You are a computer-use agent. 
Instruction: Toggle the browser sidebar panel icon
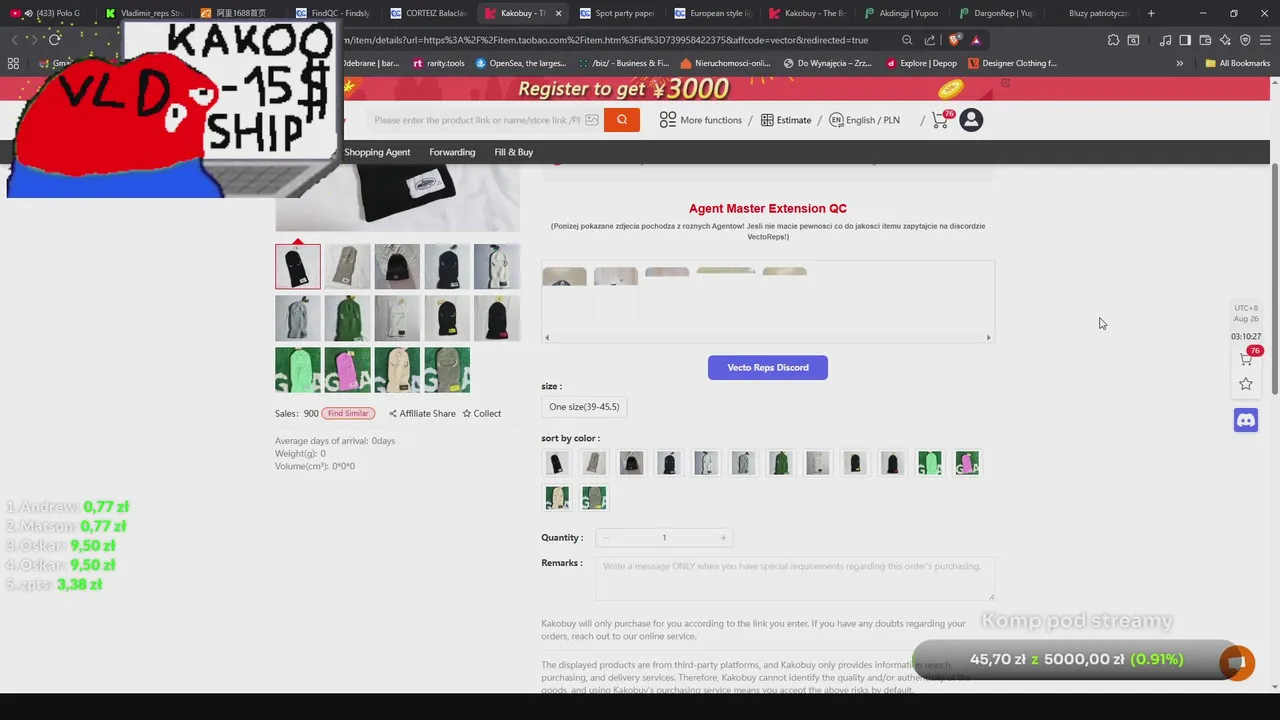coord(1185,40)
